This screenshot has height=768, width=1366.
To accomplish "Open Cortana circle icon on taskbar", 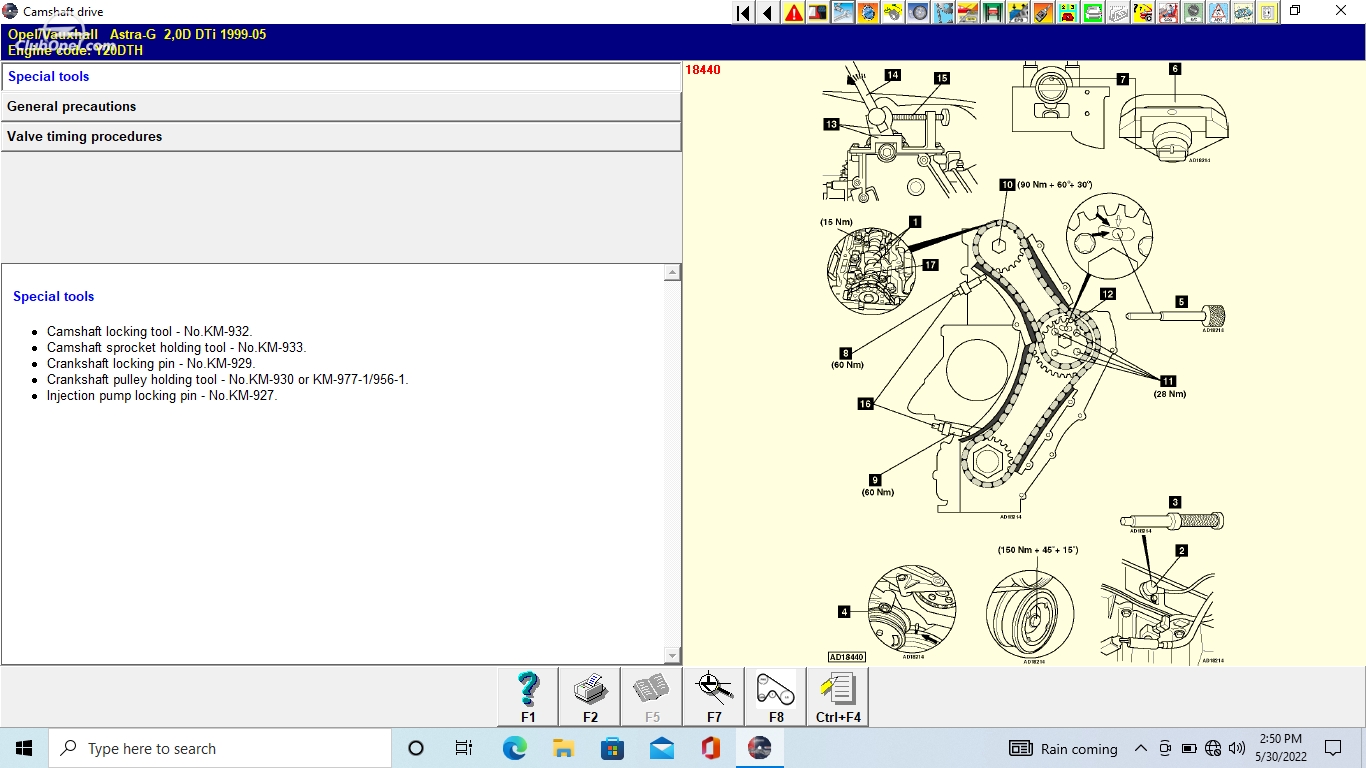I will (x=416, y=748).
